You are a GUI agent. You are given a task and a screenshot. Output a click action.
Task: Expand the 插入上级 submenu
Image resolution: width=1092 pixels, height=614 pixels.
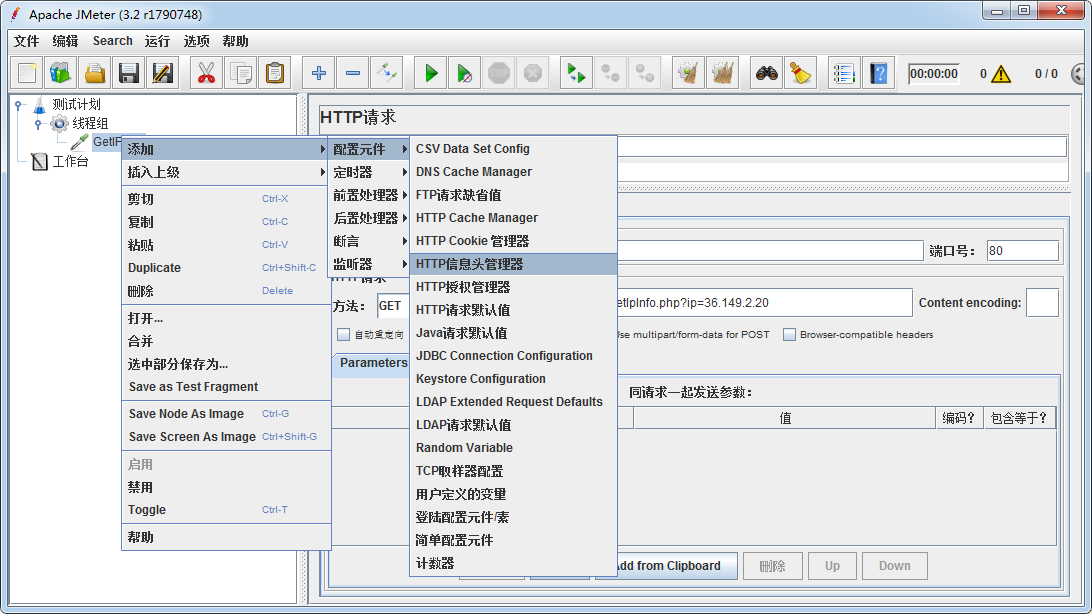226,172
